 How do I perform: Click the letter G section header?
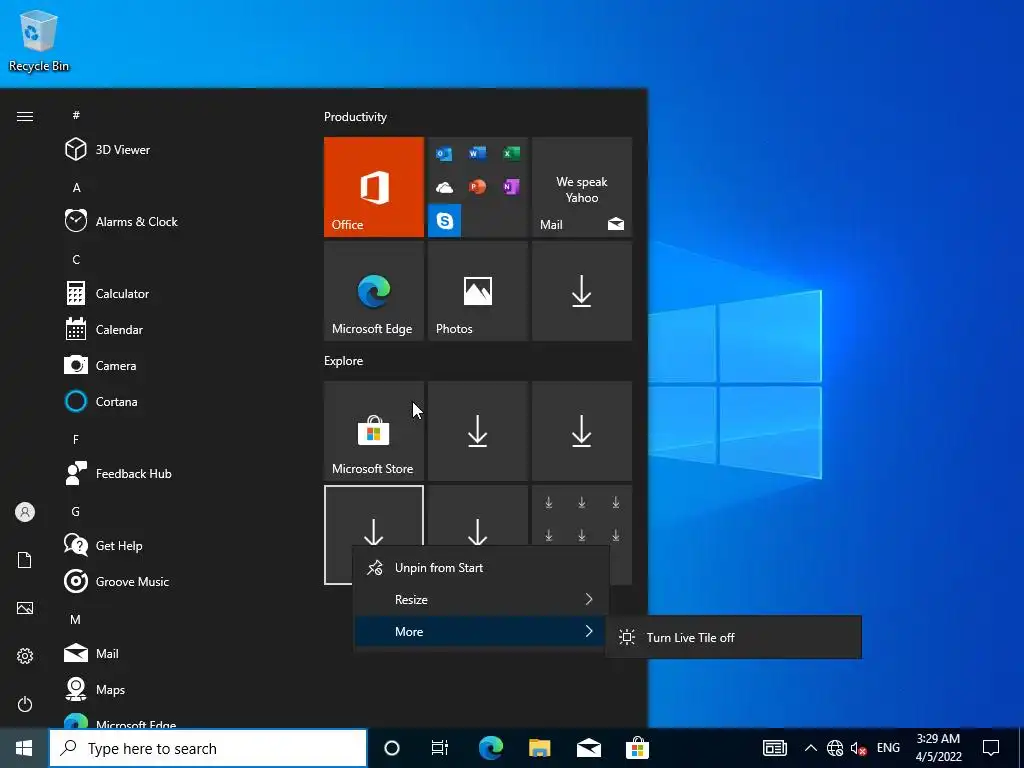coord(76,511)
